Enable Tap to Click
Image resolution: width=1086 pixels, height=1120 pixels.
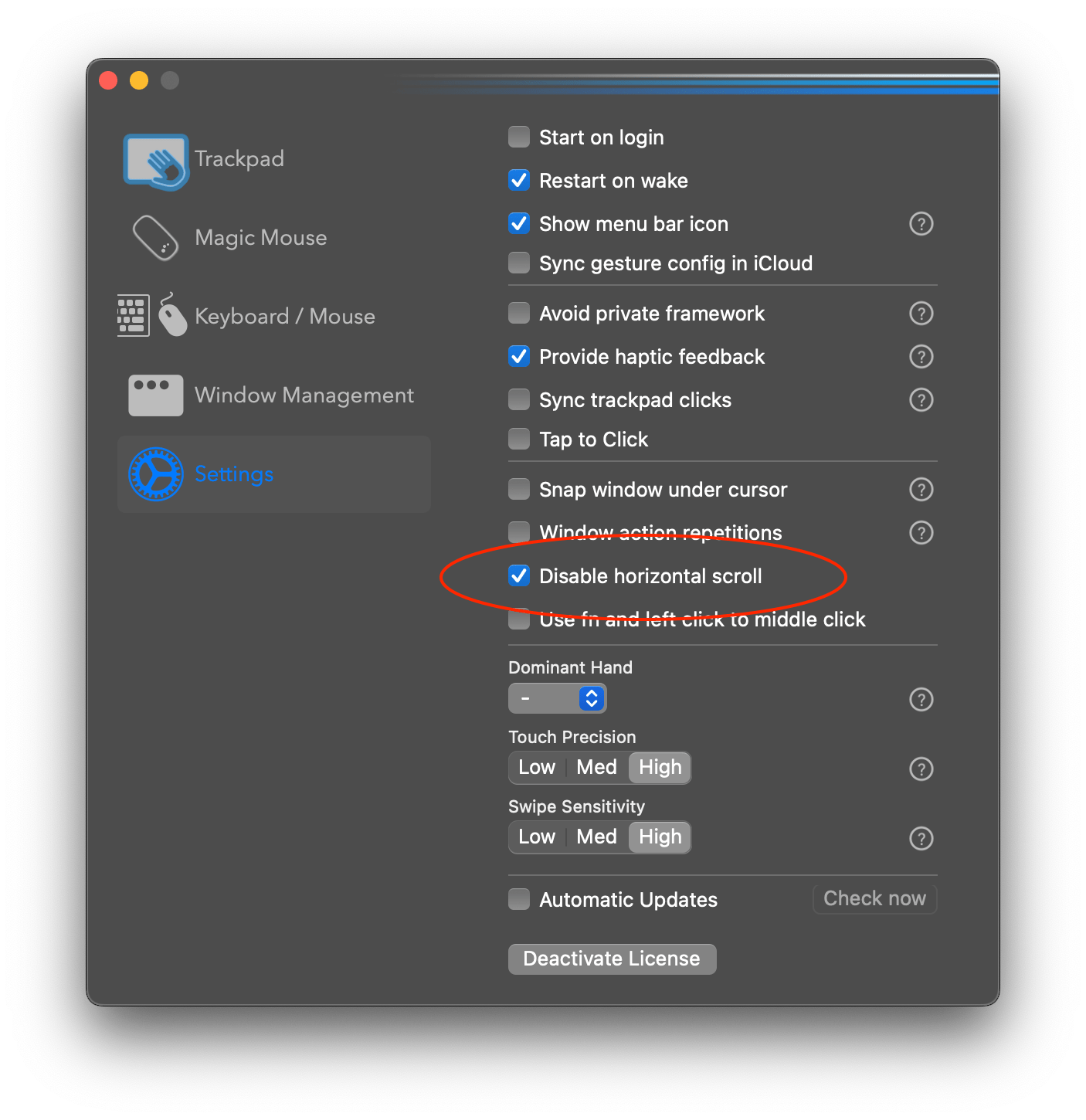518,439
